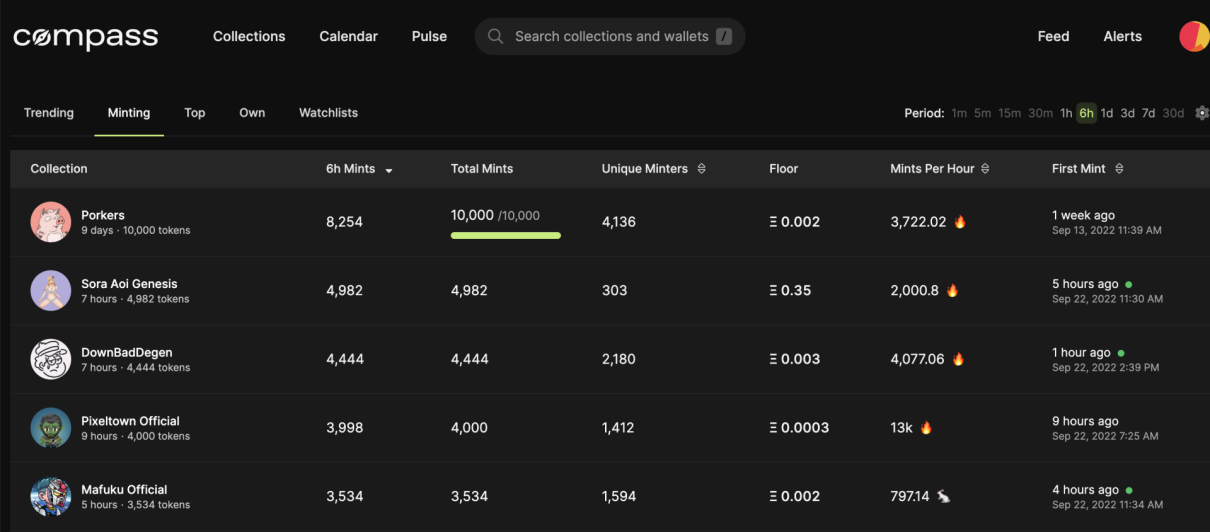Switch to the Trending tab
Image resolution: width=1210 pixels, height=532 pixels.
coord(49,113)
